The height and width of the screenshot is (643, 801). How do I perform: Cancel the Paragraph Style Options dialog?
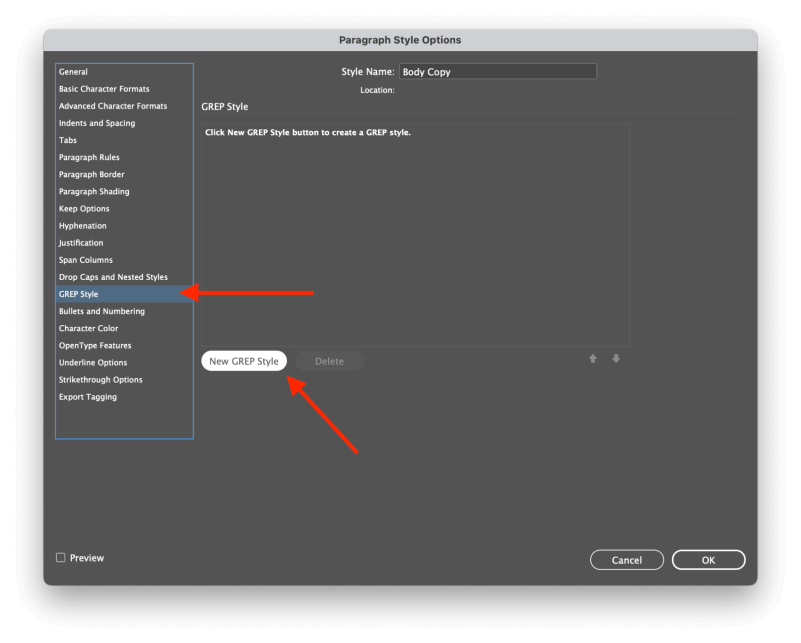[x=627, y=560]
